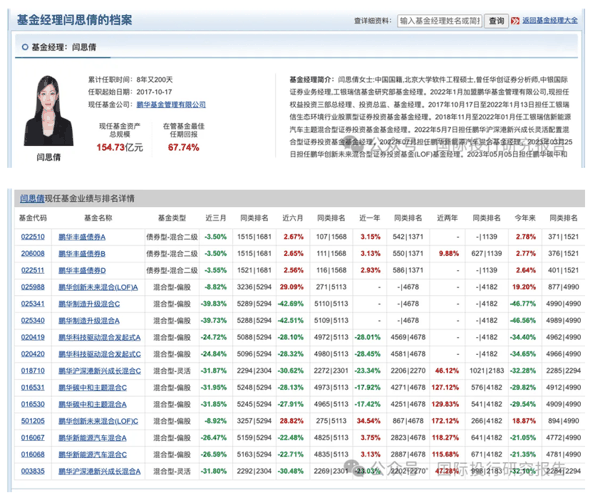Viewport: 600px width, 495px height.
Task: Open fund code 025340
Action: point(33,321)
